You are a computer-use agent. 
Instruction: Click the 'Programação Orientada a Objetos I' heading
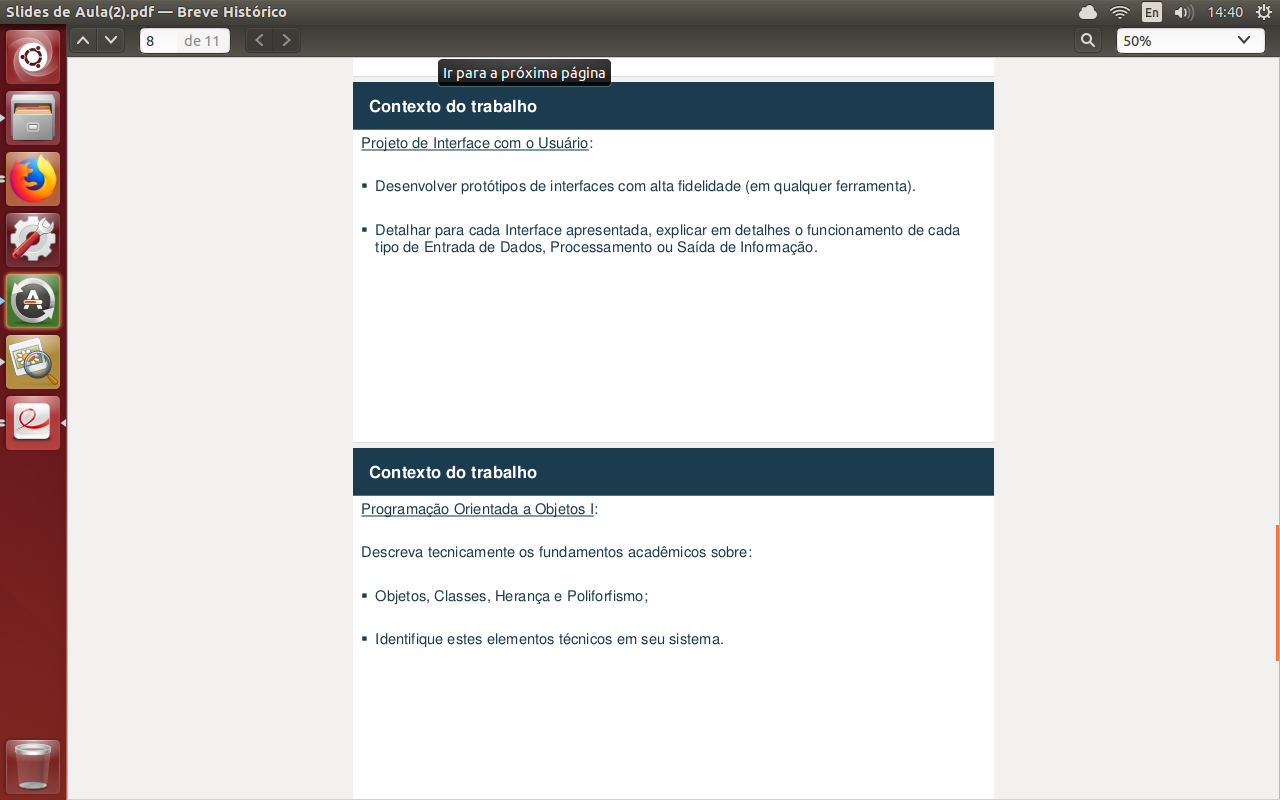click(478, 509)
